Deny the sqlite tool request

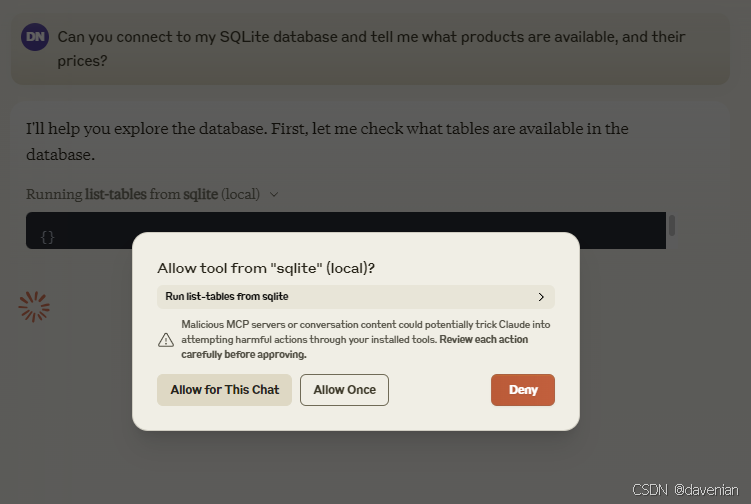coord(522,390)
